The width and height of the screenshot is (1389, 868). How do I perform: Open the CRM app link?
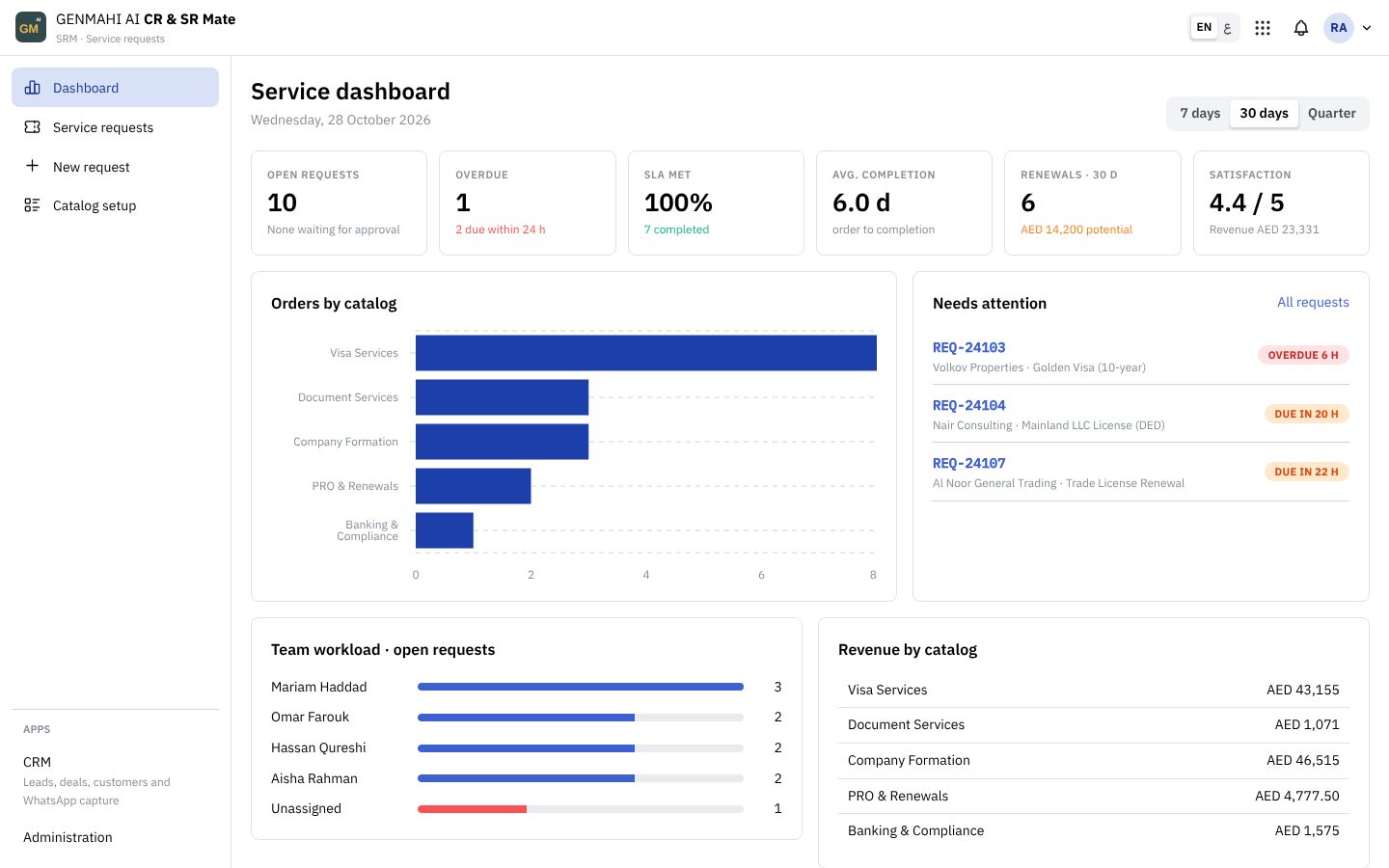tap(115, 780)
